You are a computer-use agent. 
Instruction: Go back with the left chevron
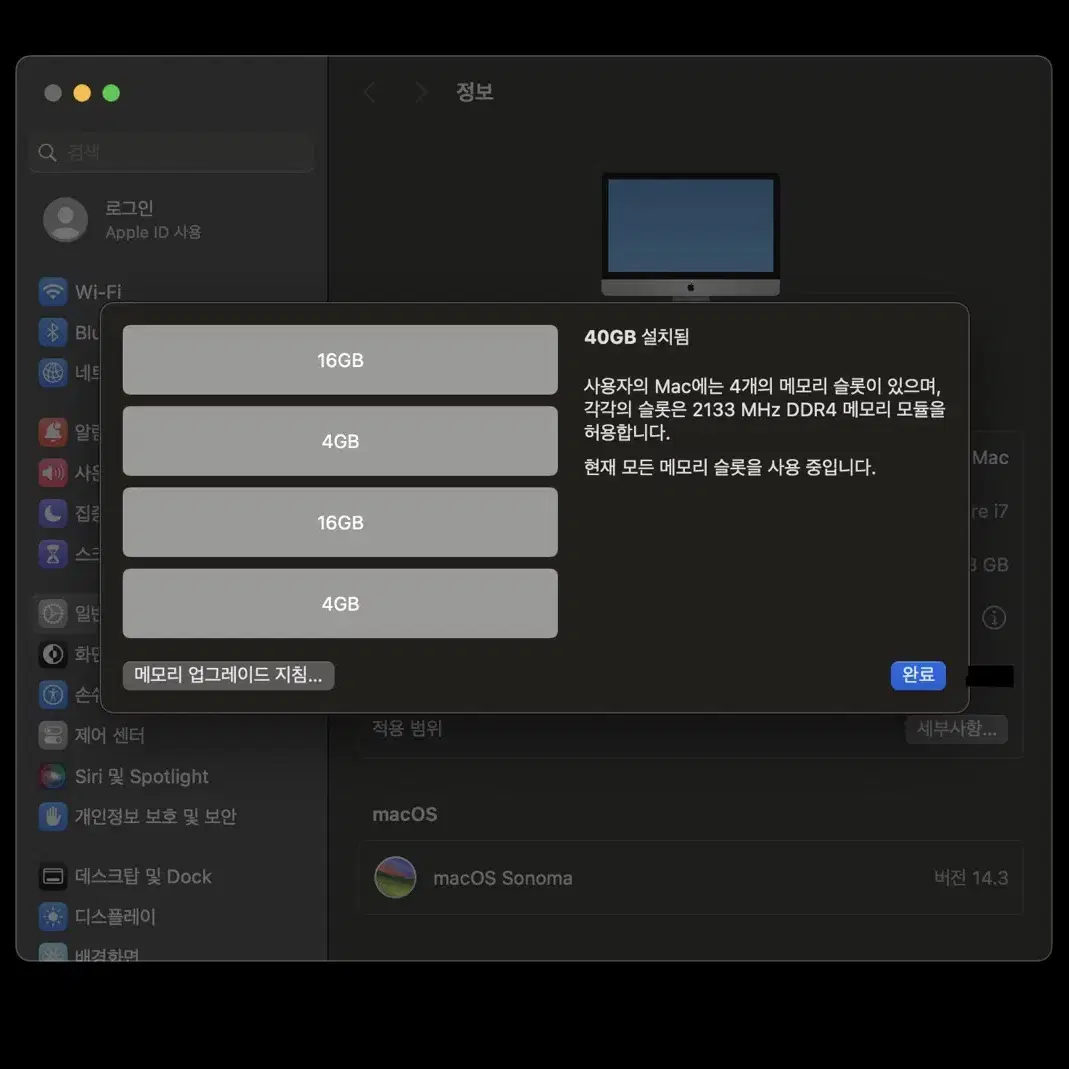(370, 92)
